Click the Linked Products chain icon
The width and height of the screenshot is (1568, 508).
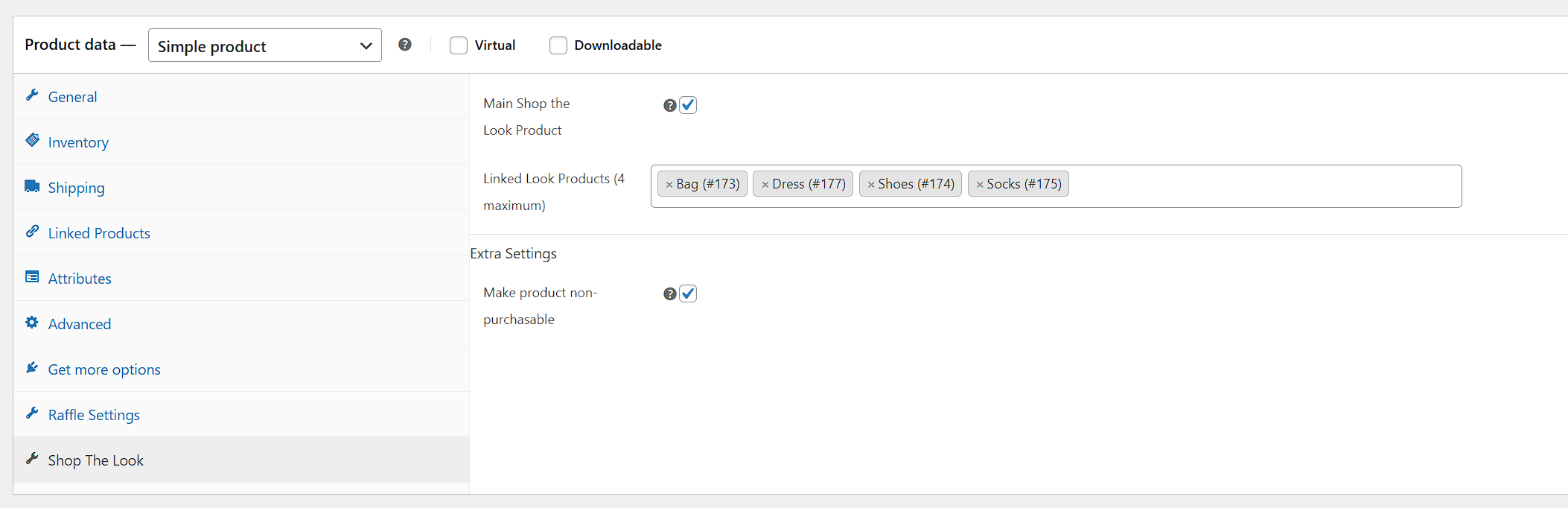32,232
